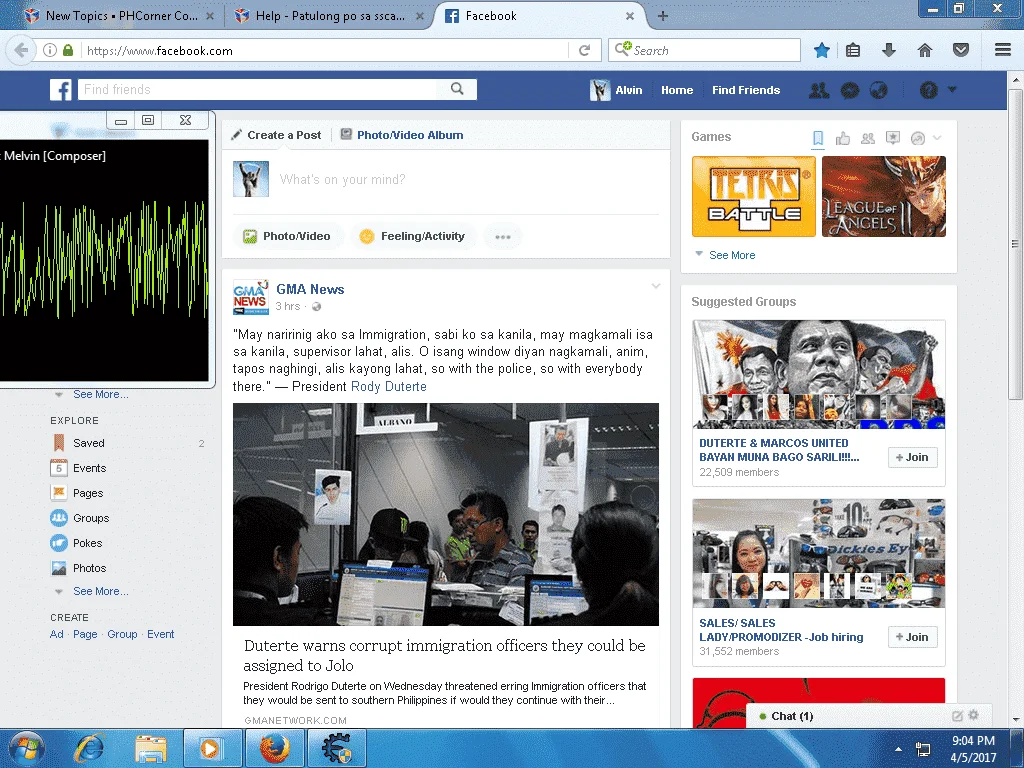Select the Create a Post tab
This screenshot has height=768, width=1024.
pos(276,135)
